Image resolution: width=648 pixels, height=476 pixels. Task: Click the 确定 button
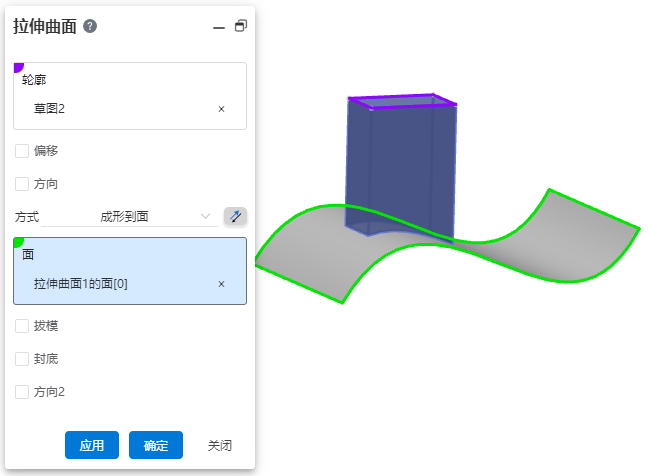point(156,445)
